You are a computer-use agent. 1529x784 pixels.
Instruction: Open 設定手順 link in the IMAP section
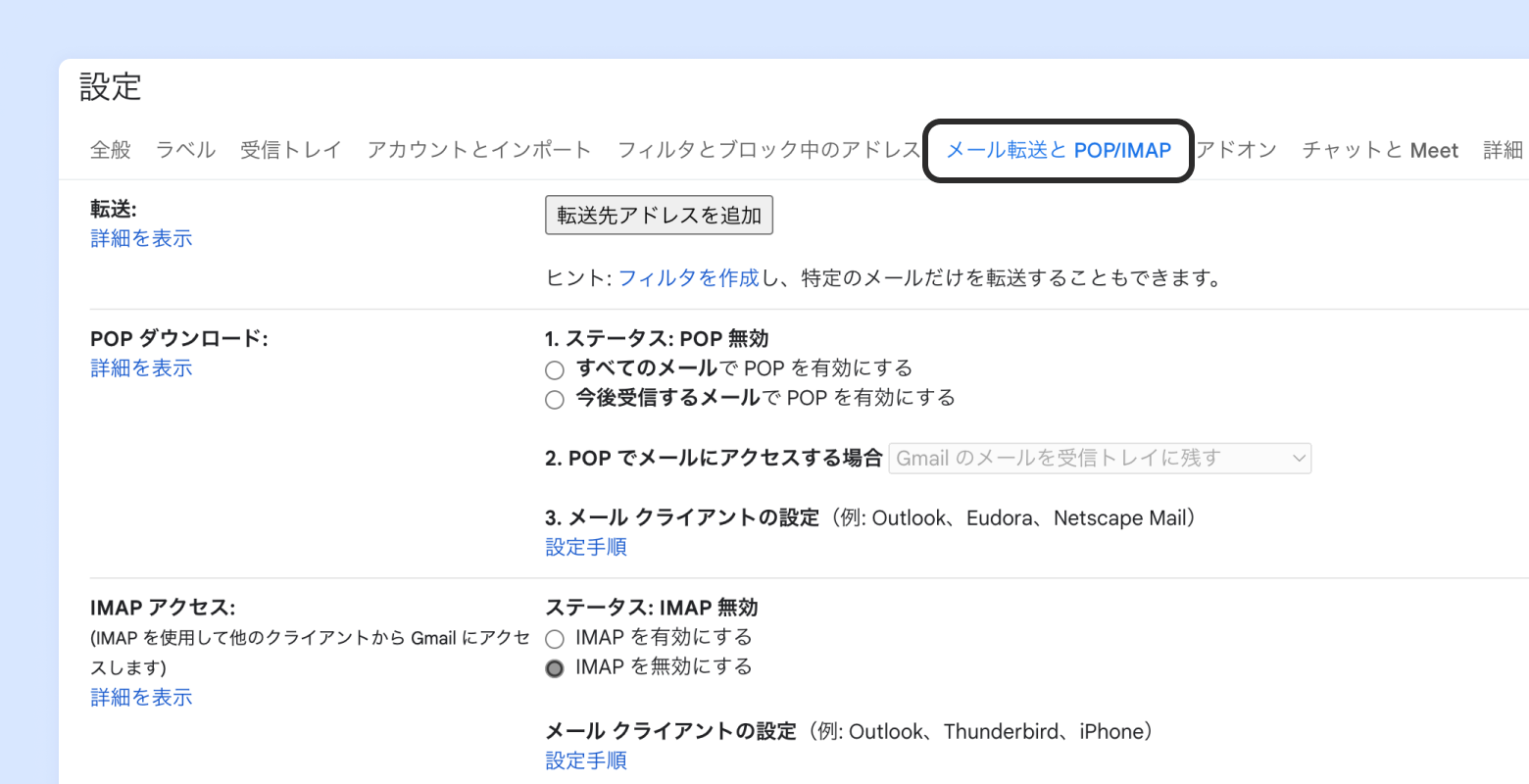tap(586, 760)
